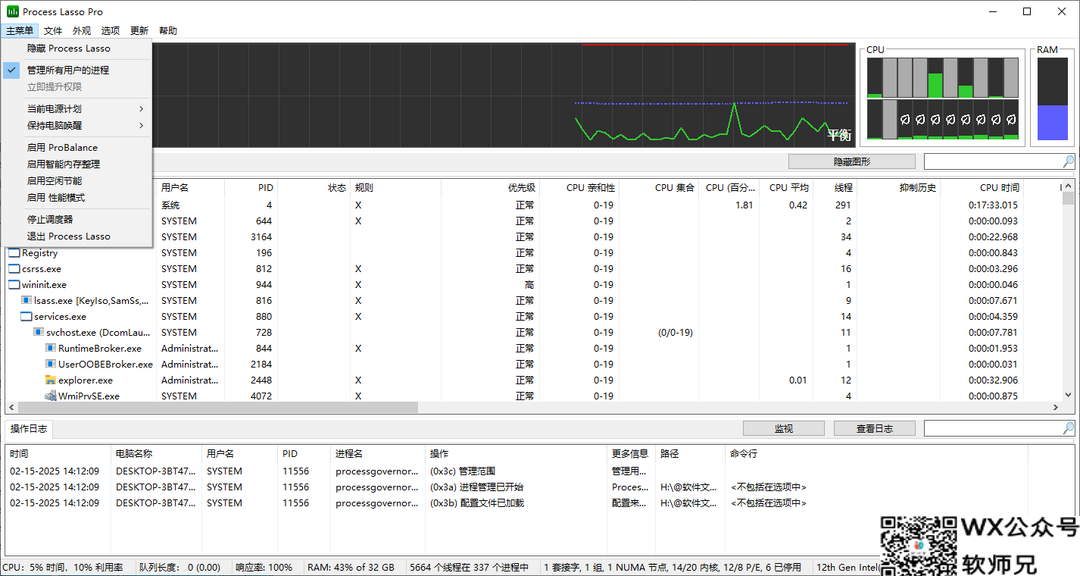Open logs with the 查看日志 button
Image resolution: width=1080 pixels, height=576 pixels.
coord(875,429)
